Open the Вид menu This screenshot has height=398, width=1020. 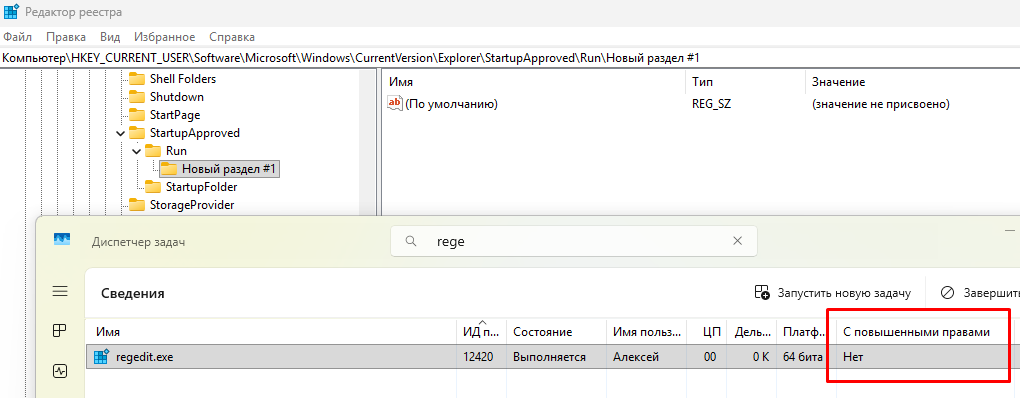pos(110,37)
